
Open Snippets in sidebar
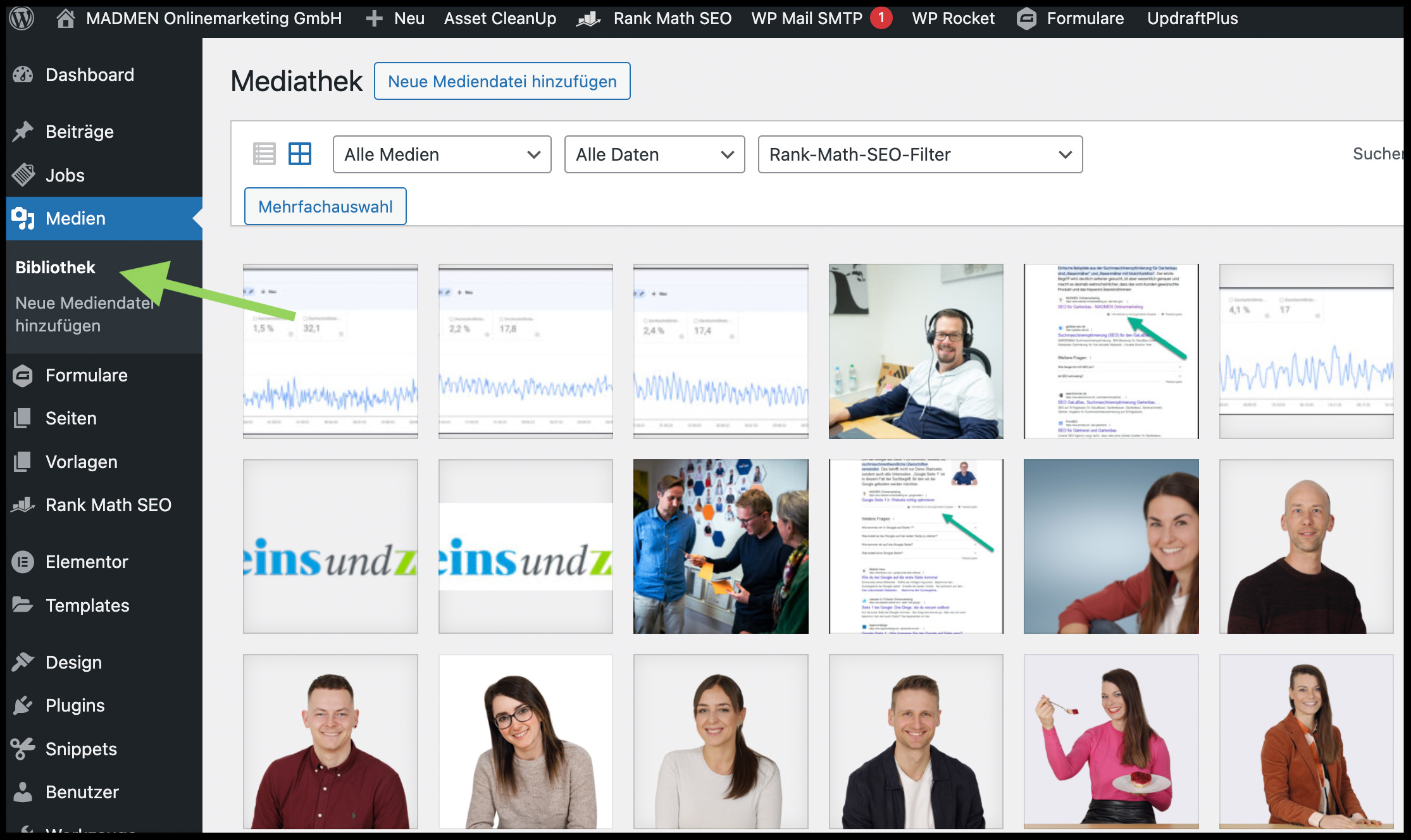click(81, 749)
